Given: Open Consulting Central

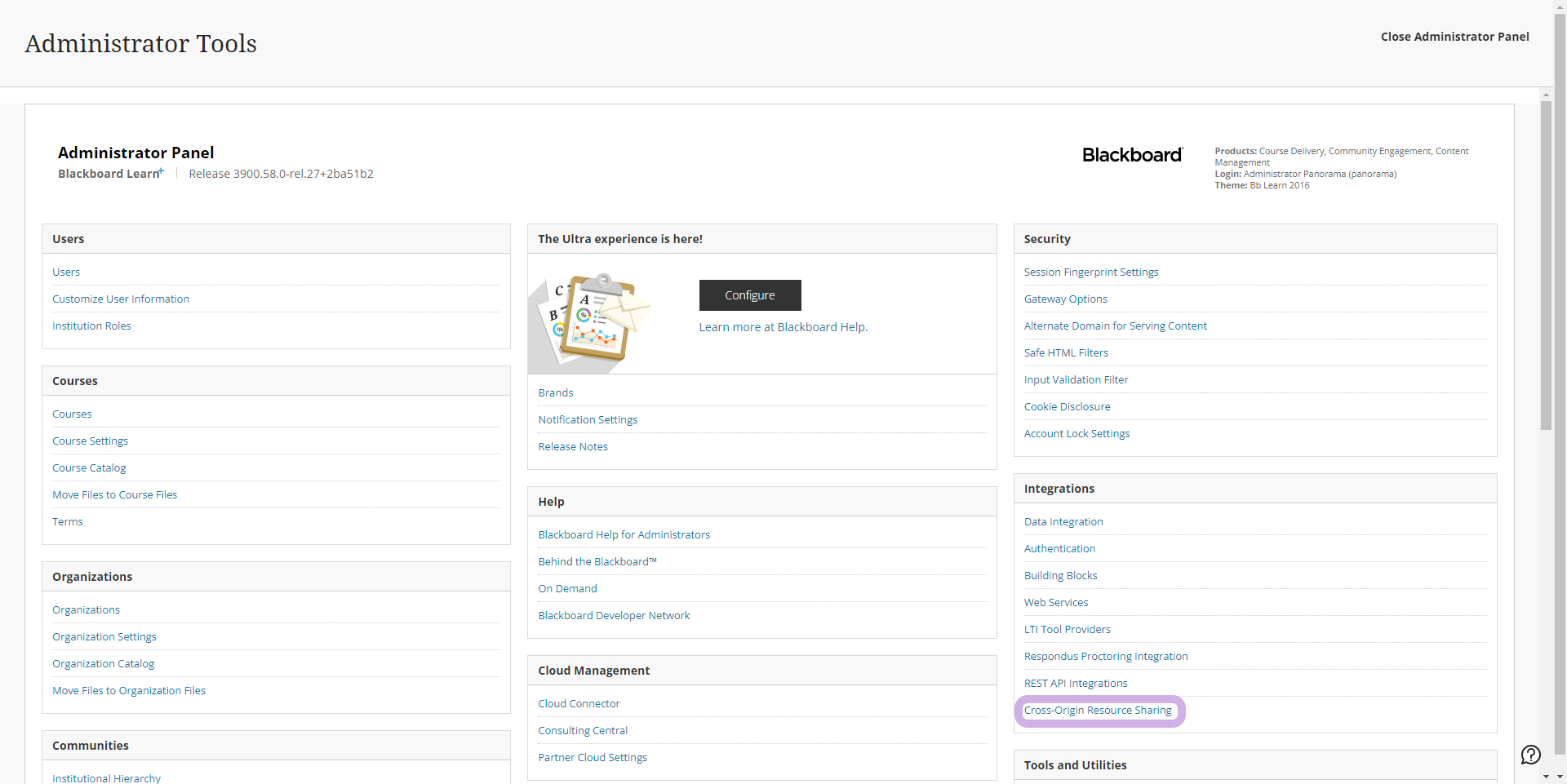Looking at the screenshot, I should tap(583, 731).
